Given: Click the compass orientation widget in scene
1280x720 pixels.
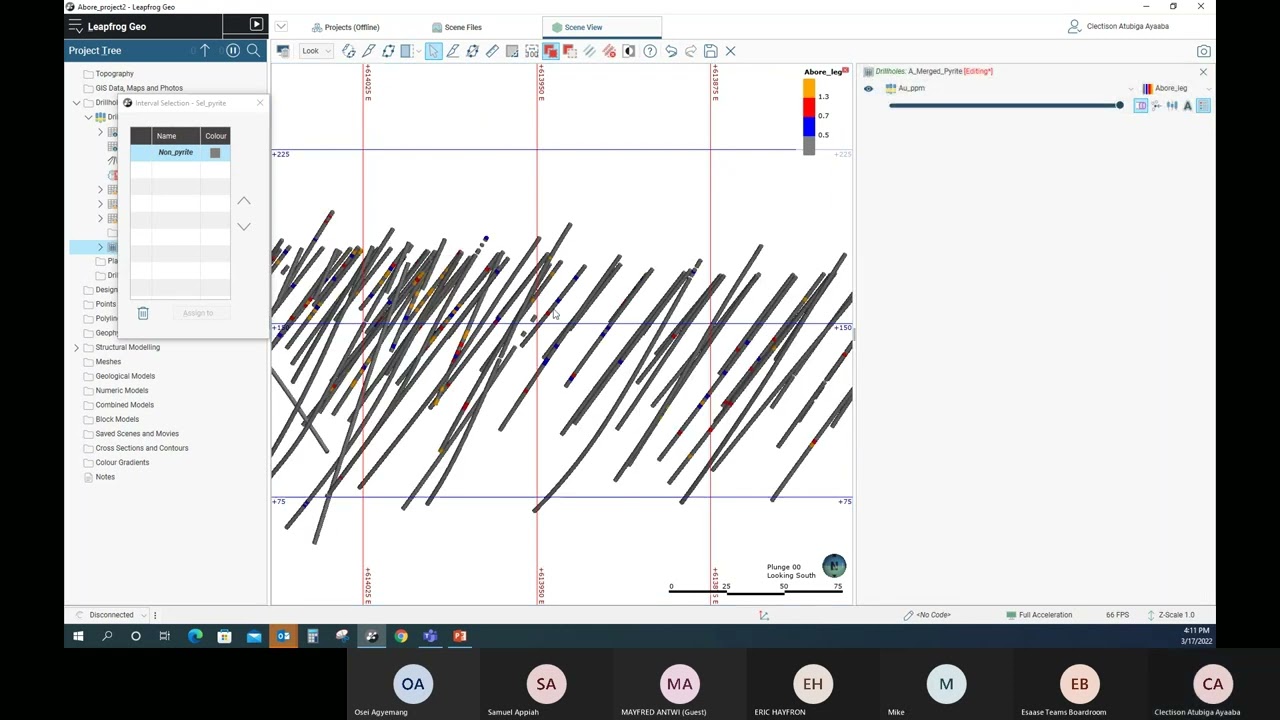Looking at the screenshot, I should coord(833,566).
